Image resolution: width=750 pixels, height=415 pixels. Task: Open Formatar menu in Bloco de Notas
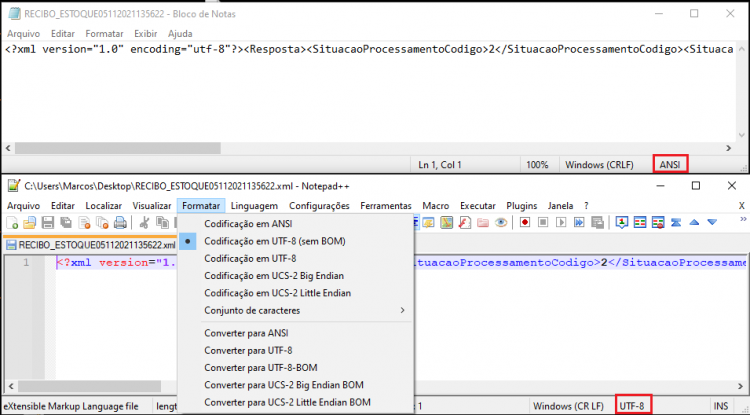104,33
